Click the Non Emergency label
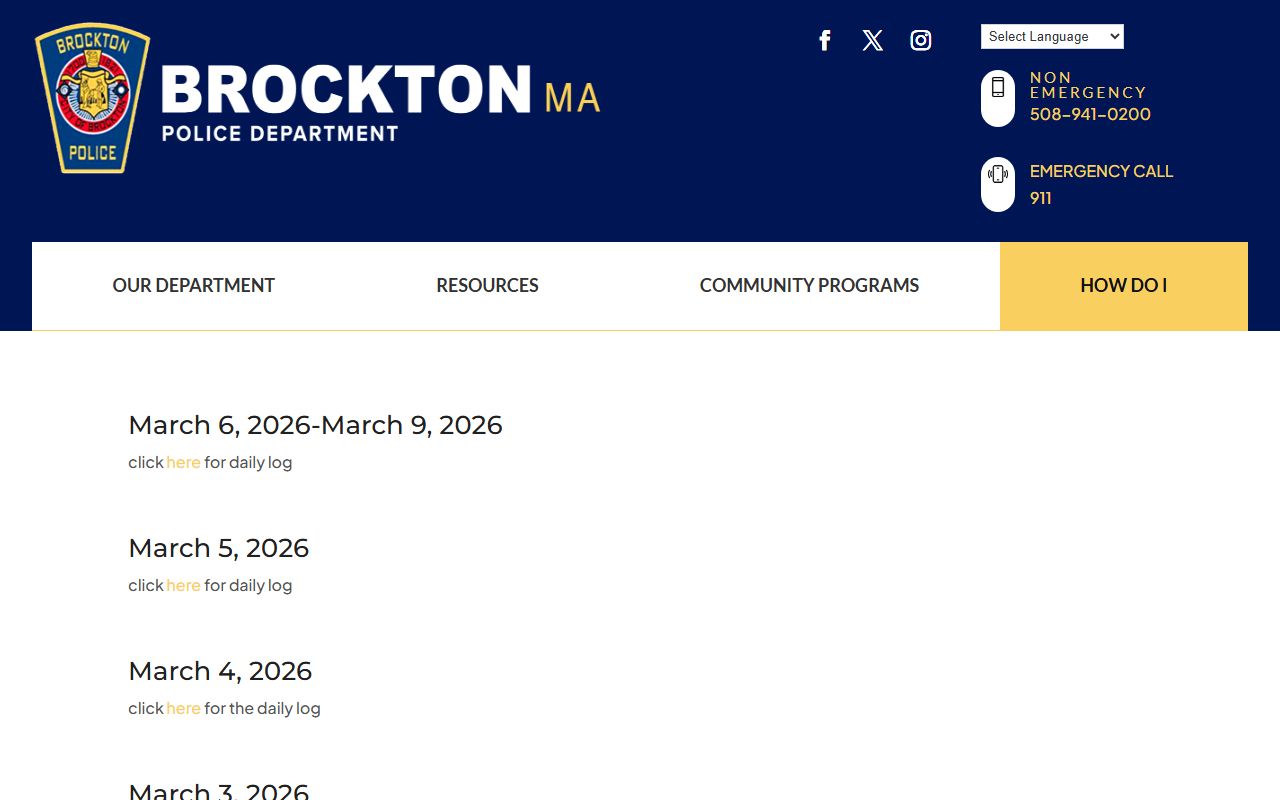1280x800 pixels. [x=1088, y=84]
